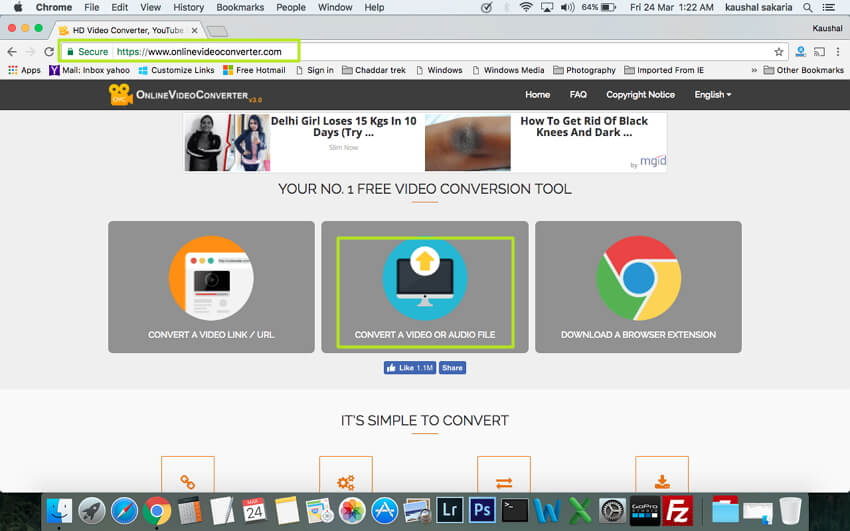850x531 pixels.
Task: Click the OnlineVideoConverter camera logo
Action: pos(120,94)
